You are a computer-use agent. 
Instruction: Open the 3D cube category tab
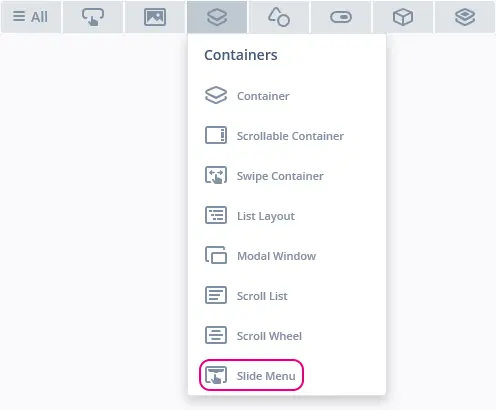pos(403,17)
